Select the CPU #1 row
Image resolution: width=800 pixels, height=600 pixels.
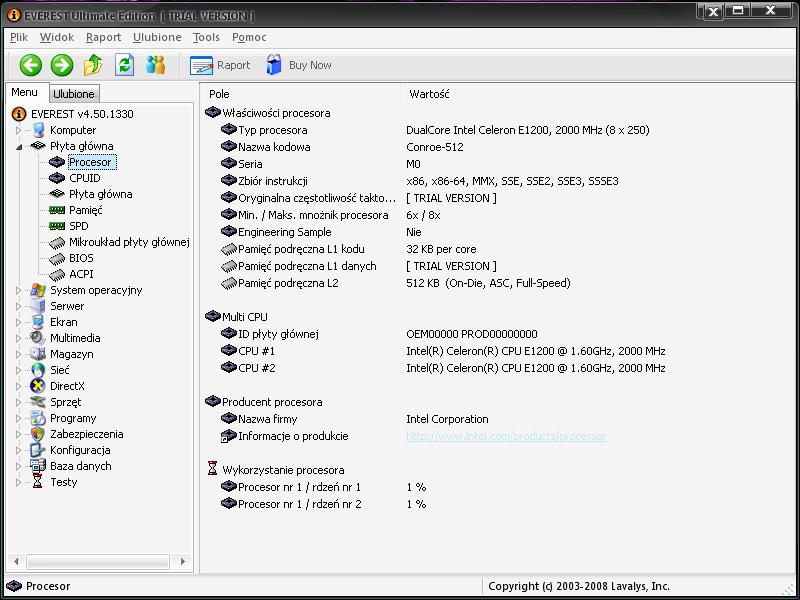tap(443, 351)
